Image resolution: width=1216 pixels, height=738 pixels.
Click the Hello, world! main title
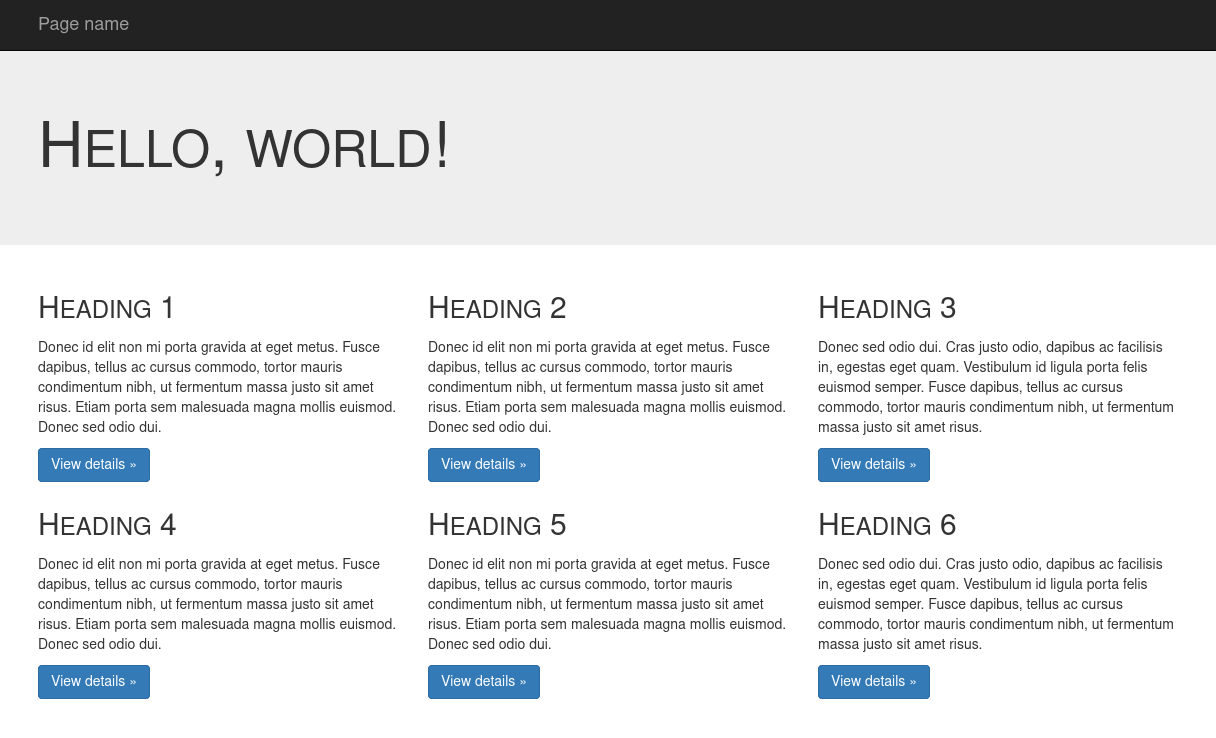[x=244, y=146]
